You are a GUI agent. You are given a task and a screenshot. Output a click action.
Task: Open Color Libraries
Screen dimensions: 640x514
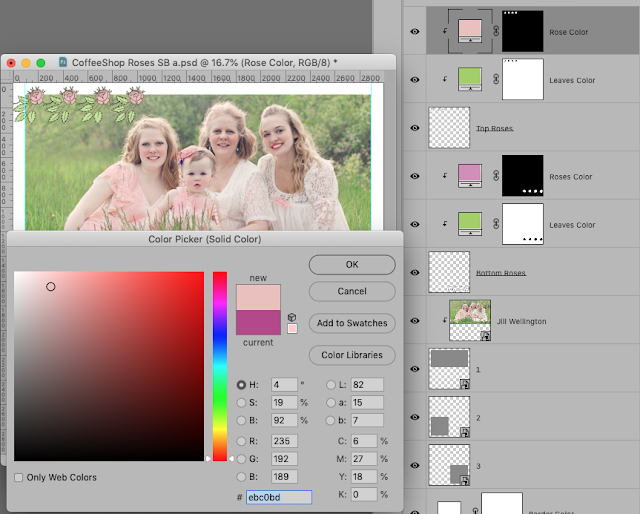352,355
